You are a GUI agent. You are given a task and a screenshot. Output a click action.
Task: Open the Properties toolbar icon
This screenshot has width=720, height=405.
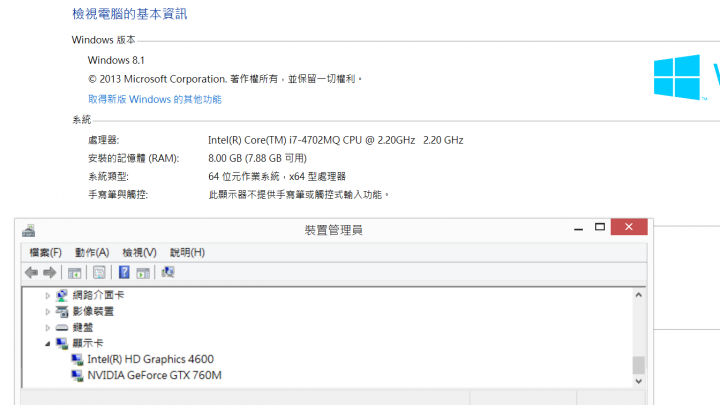99,273
